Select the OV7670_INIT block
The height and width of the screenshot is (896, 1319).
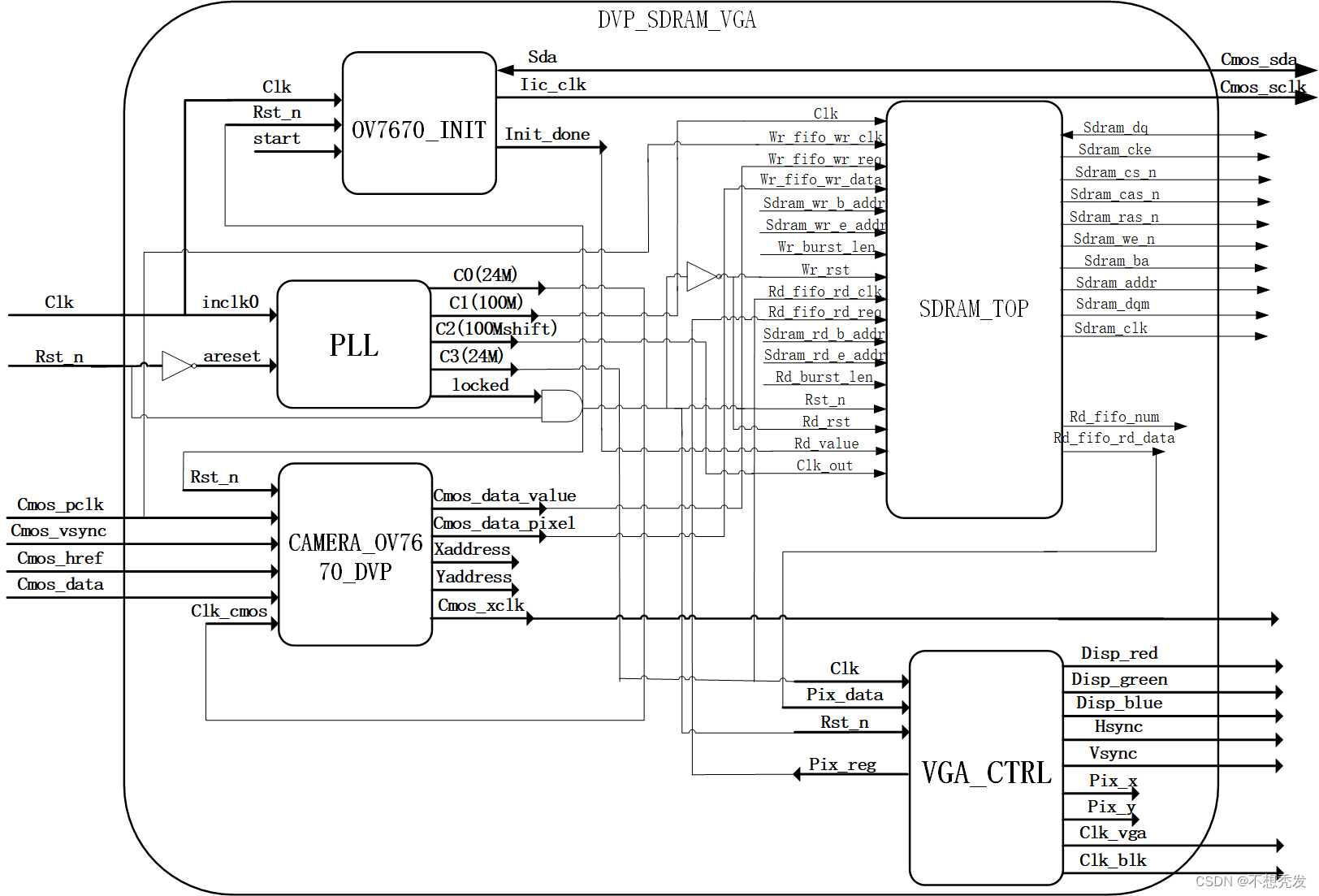[x=418, y=123]
